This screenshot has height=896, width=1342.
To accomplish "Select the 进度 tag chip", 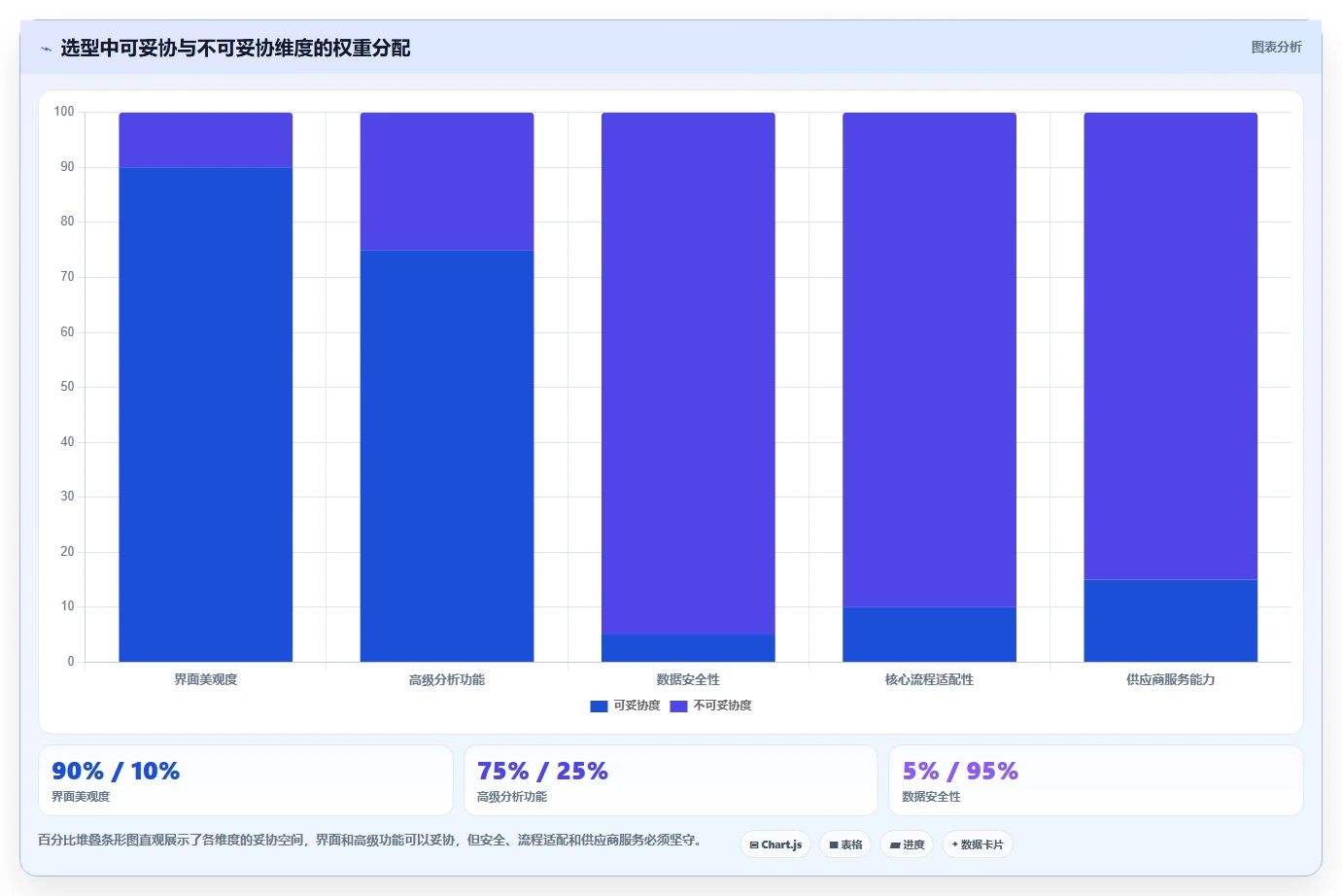I will point(907,844).
